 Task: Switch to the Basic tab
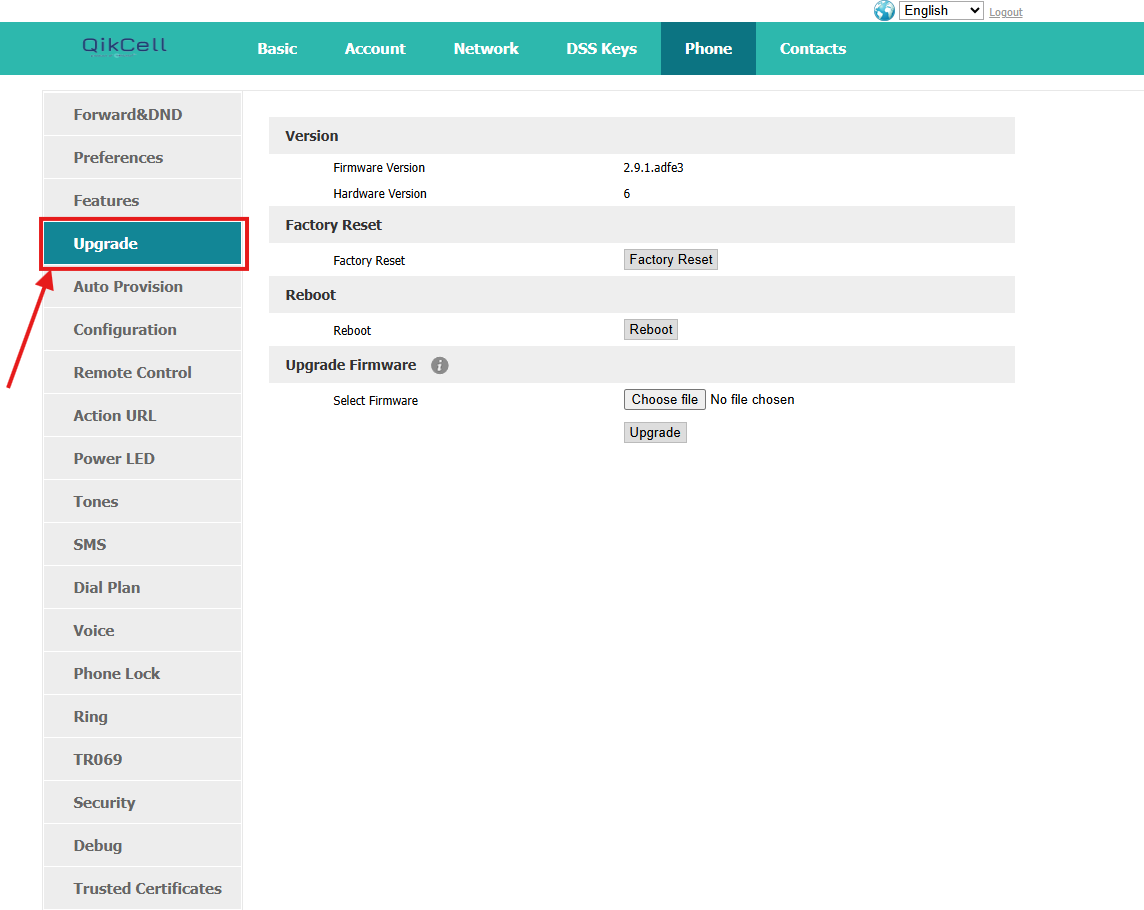click(277, 48)
